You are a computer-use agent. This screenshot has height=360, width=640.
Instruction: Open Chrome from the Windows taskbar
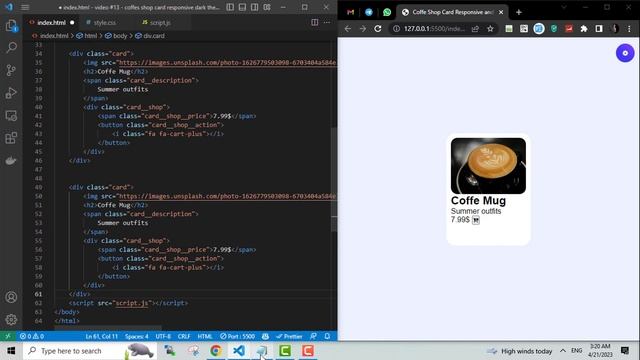[216, 351]
